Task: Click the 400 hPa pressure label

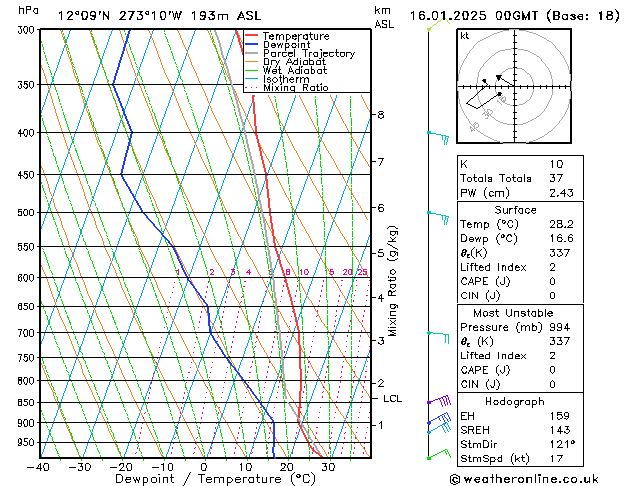Action: coord(28,132)
